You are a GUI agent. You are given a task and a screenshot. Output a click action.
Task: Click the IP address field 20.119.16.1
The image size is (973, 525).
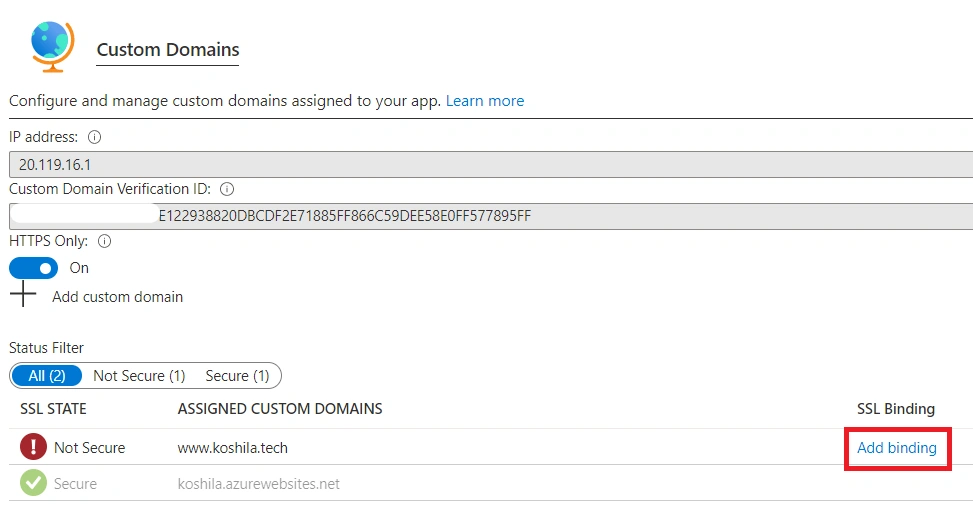click(491, 164)
